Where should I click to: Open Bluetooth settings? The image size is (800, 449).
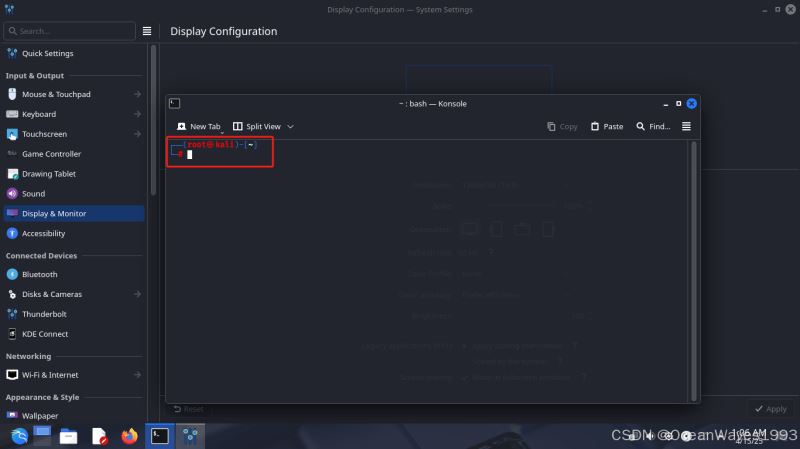coord(39,274)
